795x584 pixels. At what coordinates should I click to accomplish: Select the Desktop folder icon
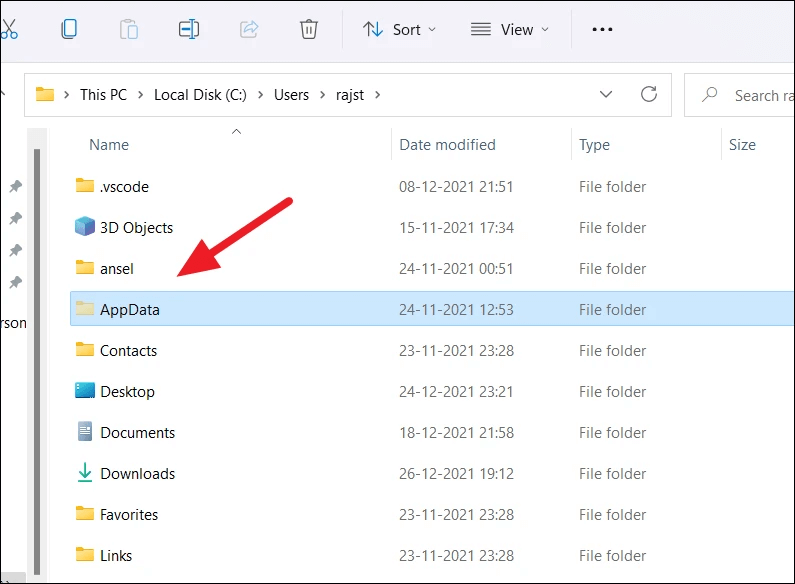(85, 391)
